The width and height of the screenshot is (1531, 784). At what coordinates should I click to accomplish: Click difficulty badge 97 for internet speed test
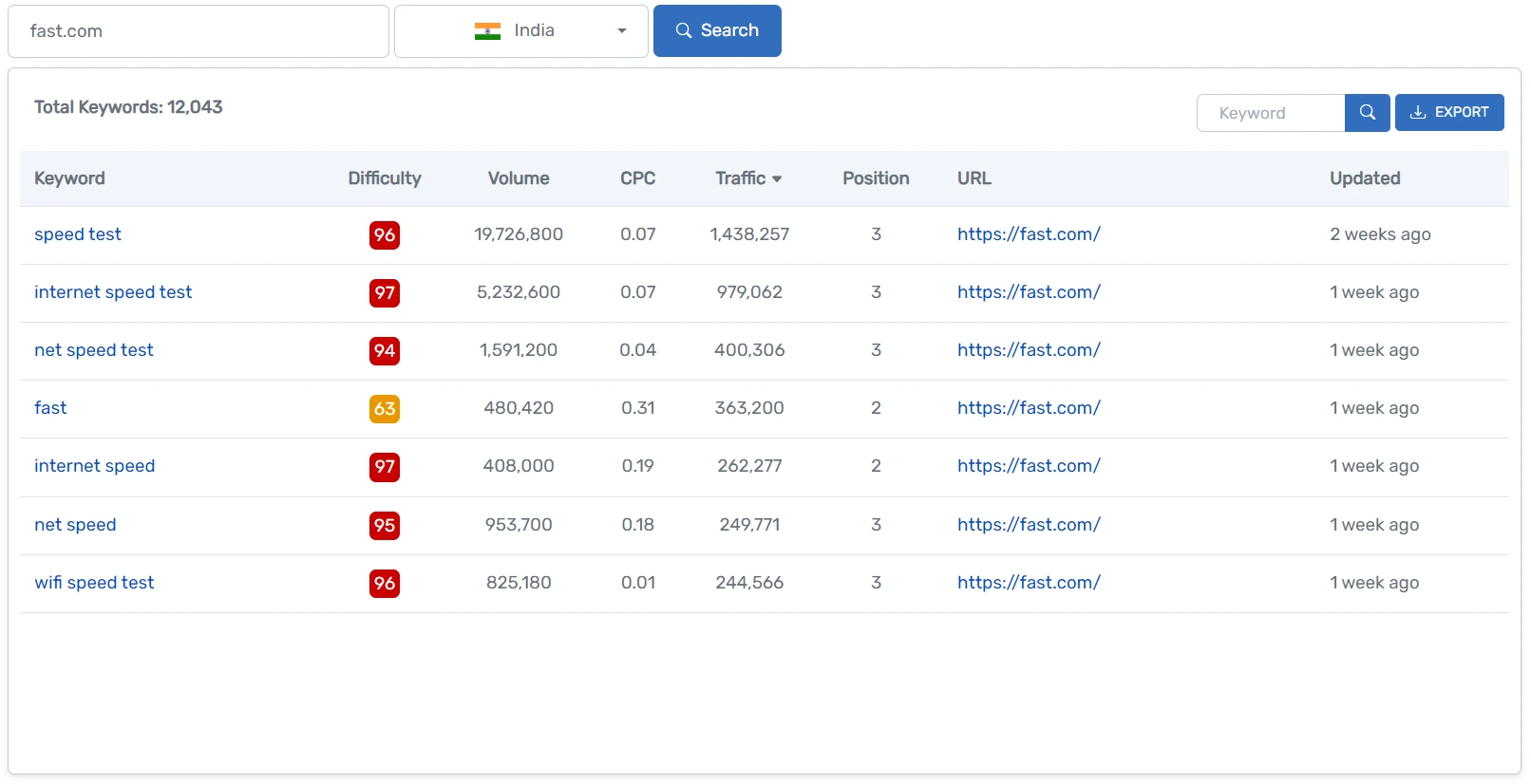(385, 293)
